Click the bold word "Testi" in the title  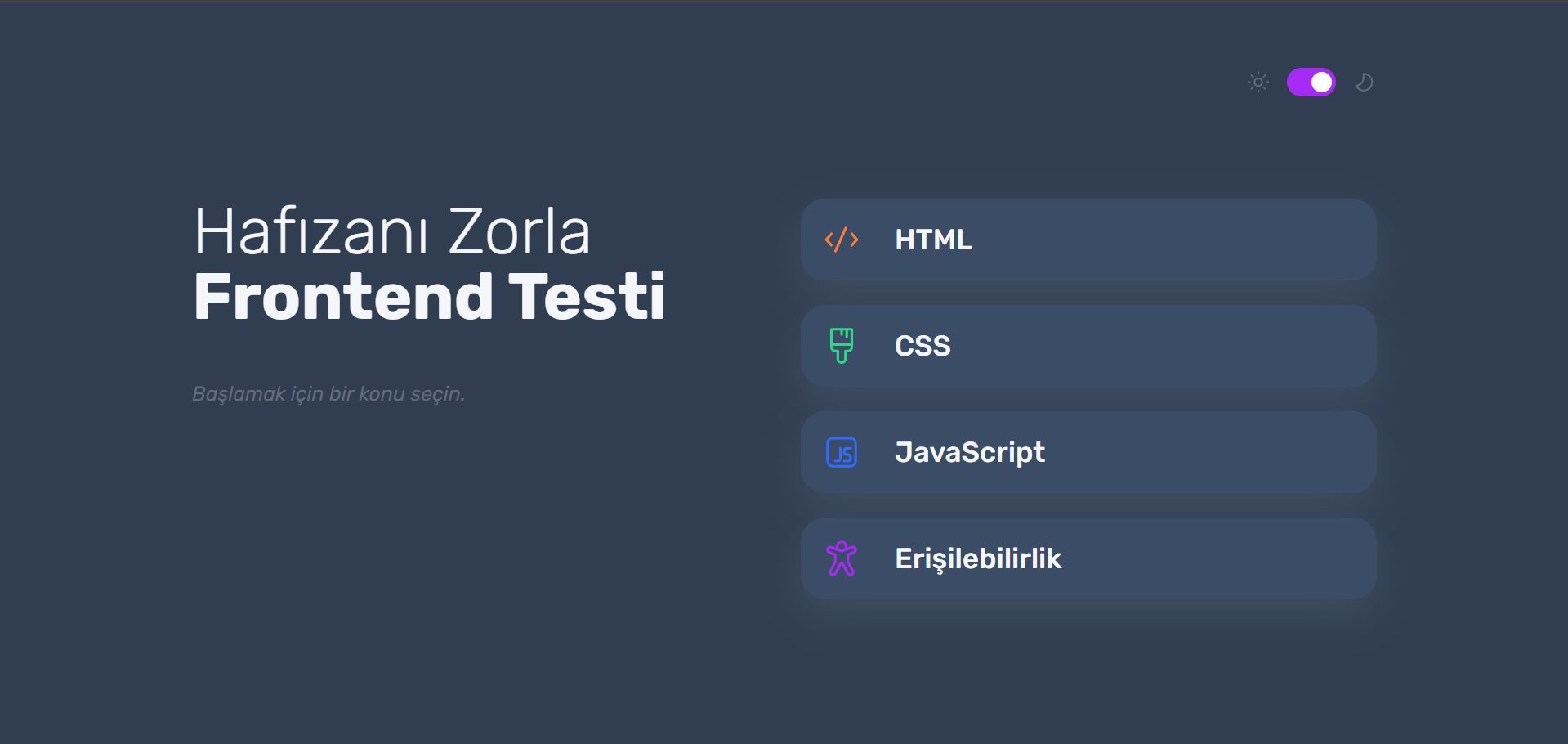pos(587,296)
